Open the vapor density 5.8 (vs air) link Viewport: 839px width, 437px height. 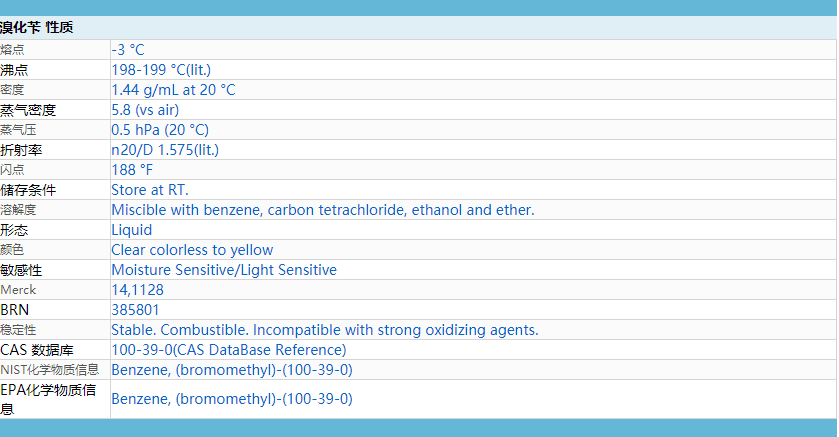(145, 110)
